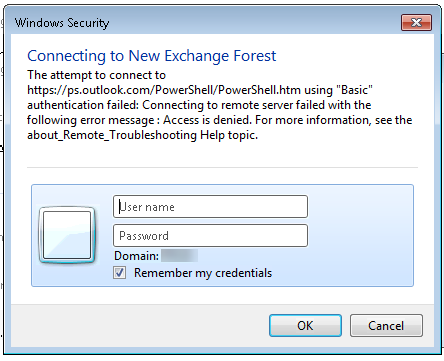
Task: Confirm credentials with the OK button
Action: click(305, 325)
